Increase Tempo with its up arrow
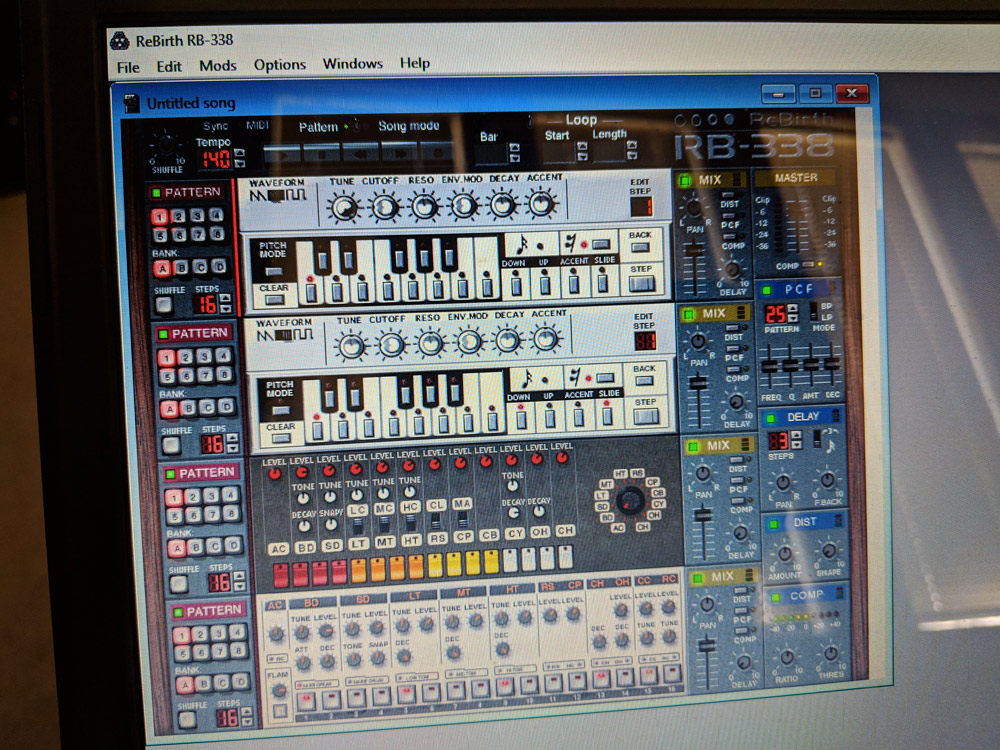1000x750 pixels. click(x=240, y=153)
